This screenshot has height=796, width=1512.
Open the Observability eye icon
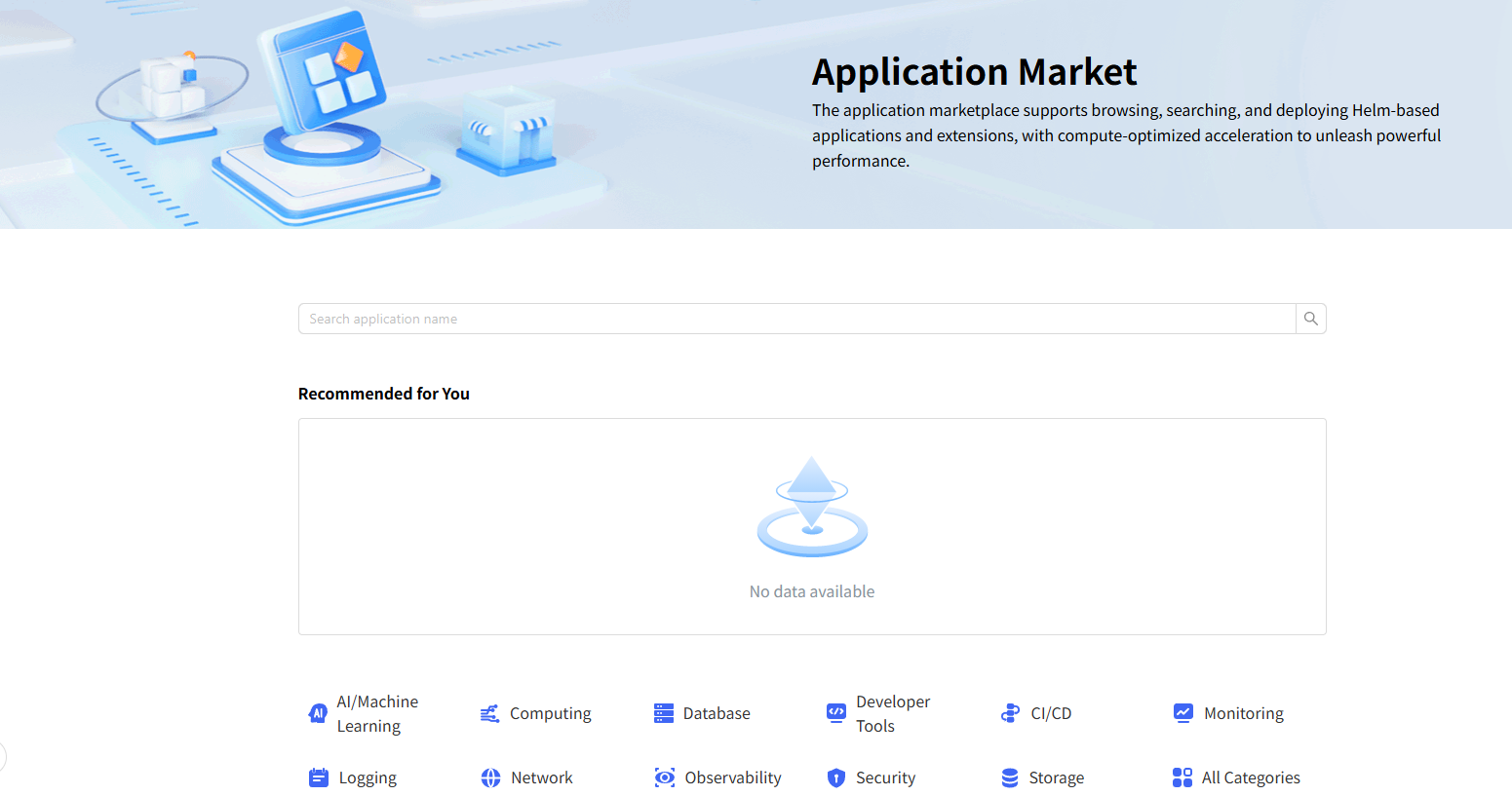[x=665, y=777]
